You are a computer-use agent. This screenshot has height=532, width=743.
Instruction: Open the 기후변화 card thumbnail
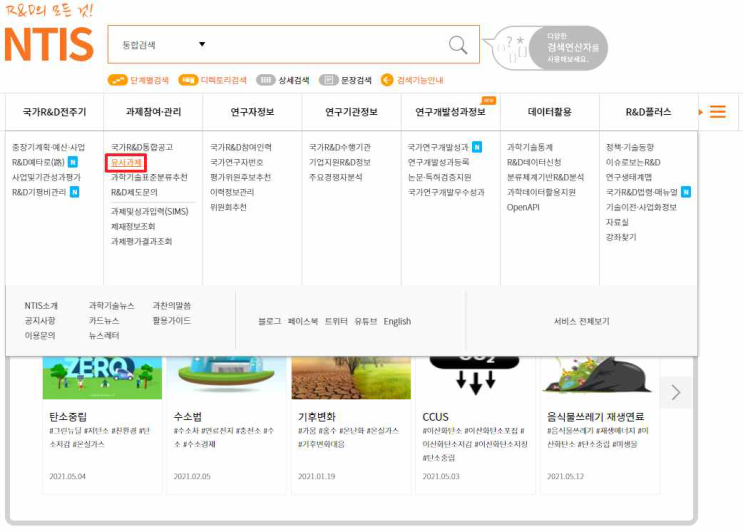click(x=351, y=378)
